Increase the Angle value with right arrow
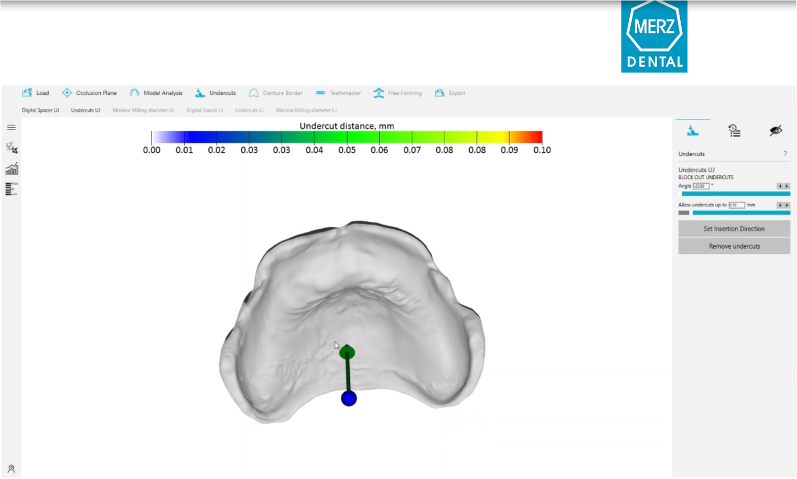Viewport: 797px width, 479px height. point(787,186)
